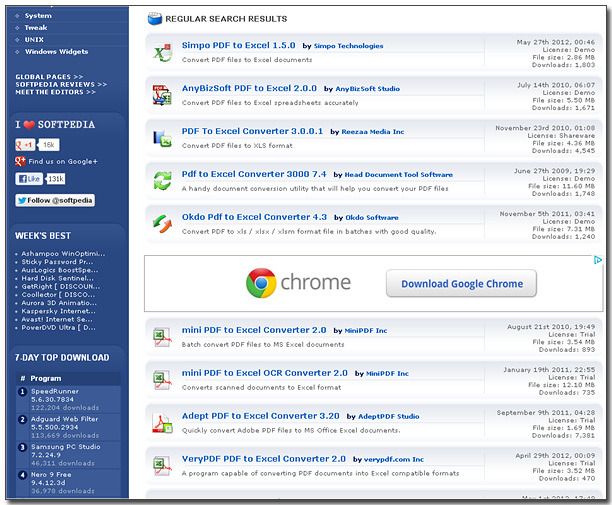Click the Facebook Like button
Screen dimensions: 612x505
[x=29, y=179]
